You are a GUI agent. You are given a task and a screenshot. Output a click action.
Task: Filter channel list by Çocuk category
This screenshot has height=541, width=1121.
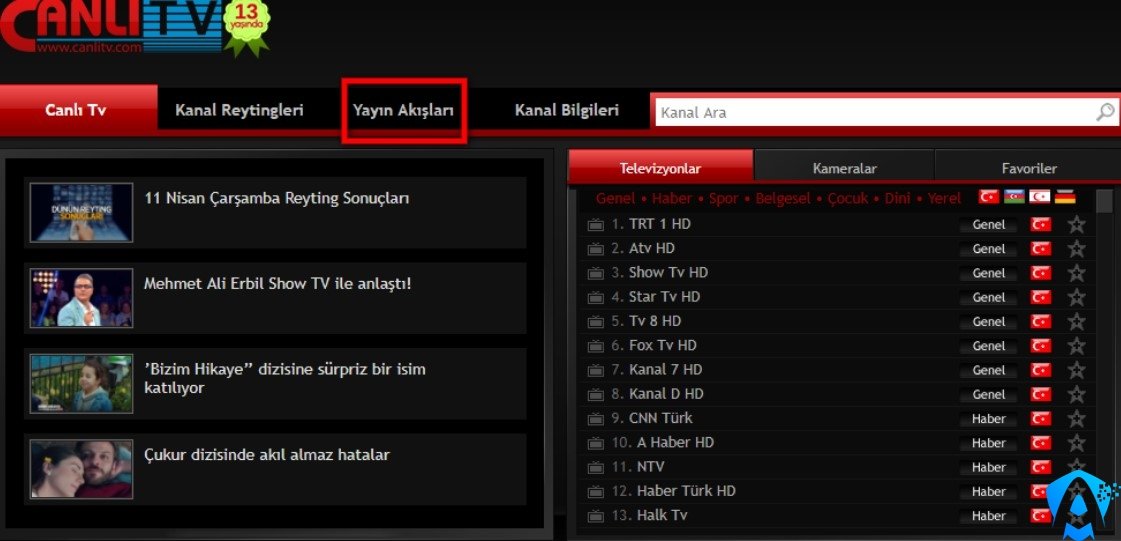click(x=848, y=198)
